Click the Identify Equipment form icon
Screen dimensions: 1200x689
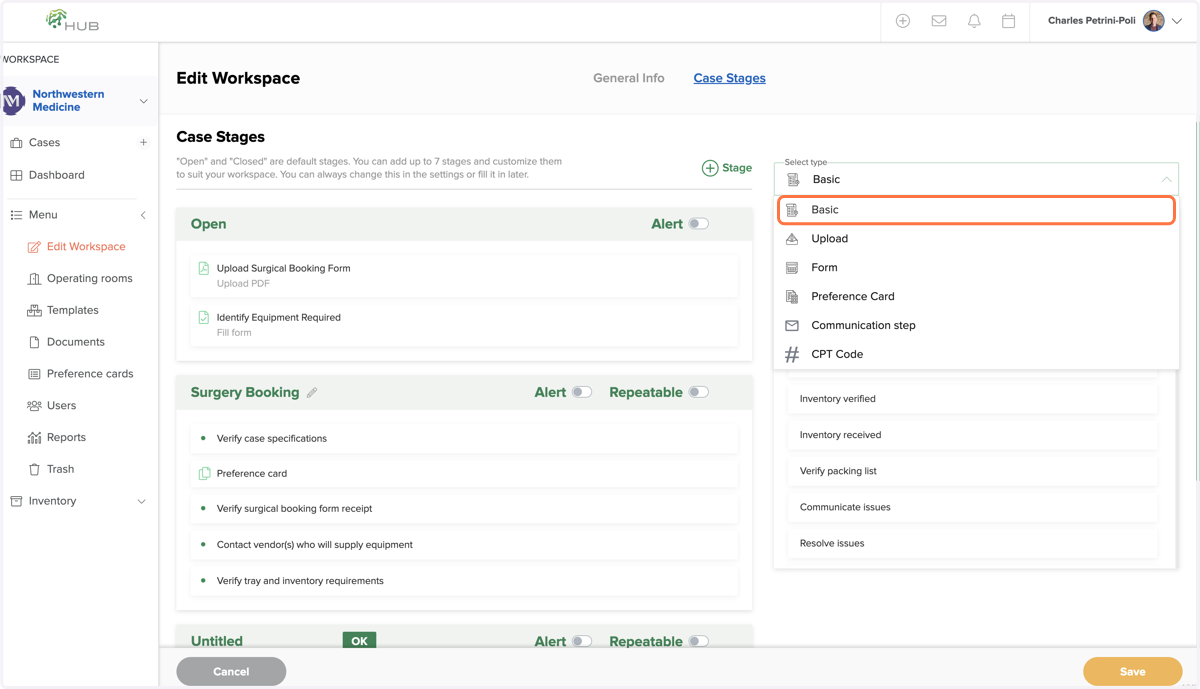[204, 317]
